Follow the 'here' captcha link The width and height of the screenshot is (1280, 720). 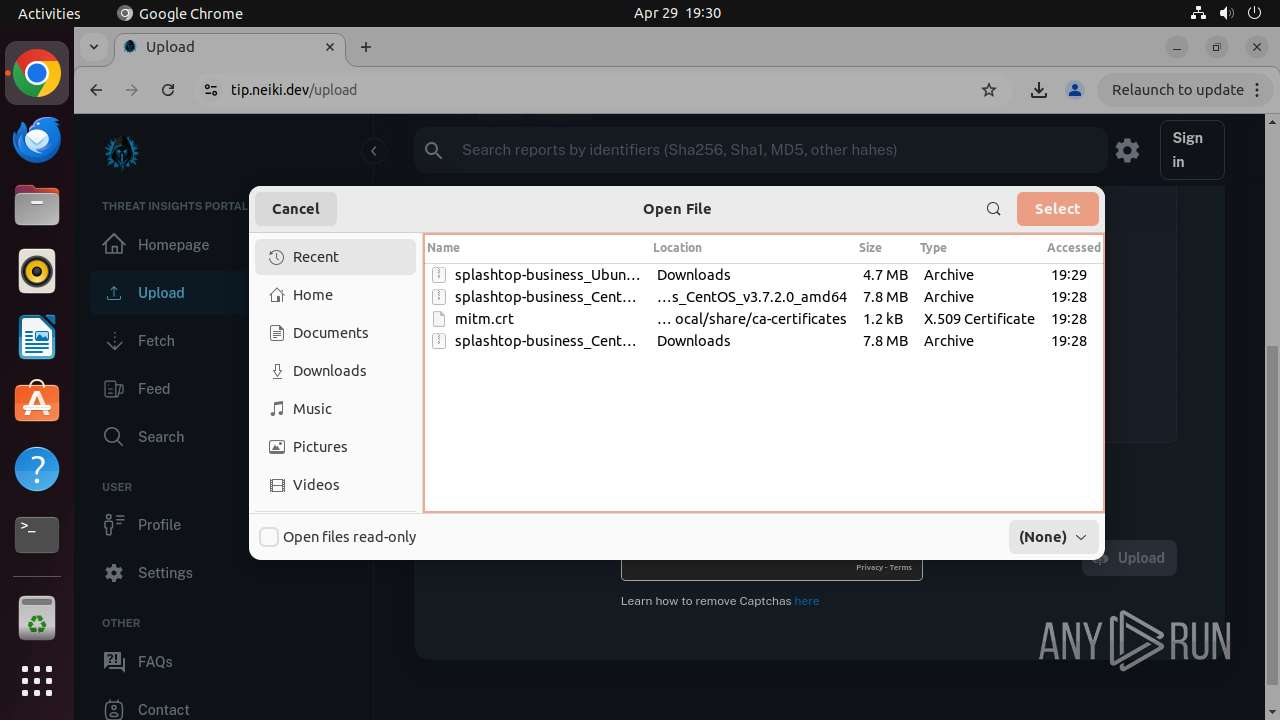807,601
